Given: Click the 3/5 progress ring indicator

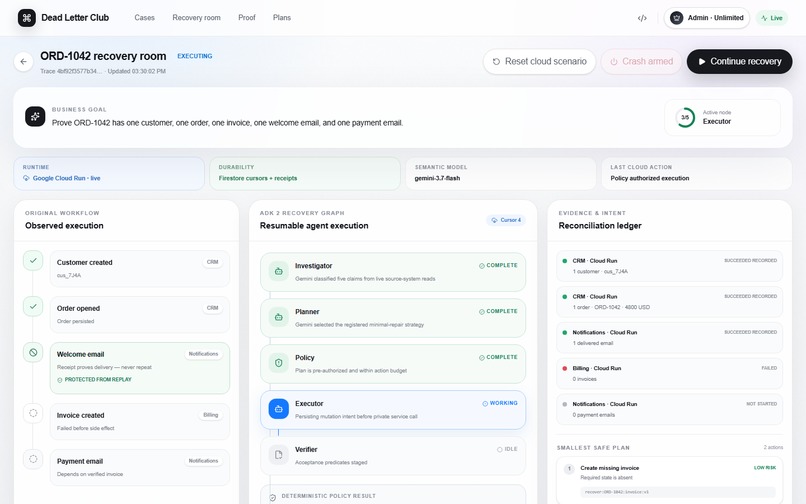Looking at the screenshot, I should click(685, 117).
